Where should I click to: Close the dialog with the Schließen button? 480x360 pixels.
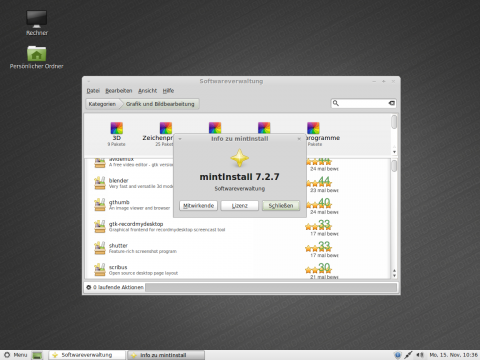tap(281, 206)
